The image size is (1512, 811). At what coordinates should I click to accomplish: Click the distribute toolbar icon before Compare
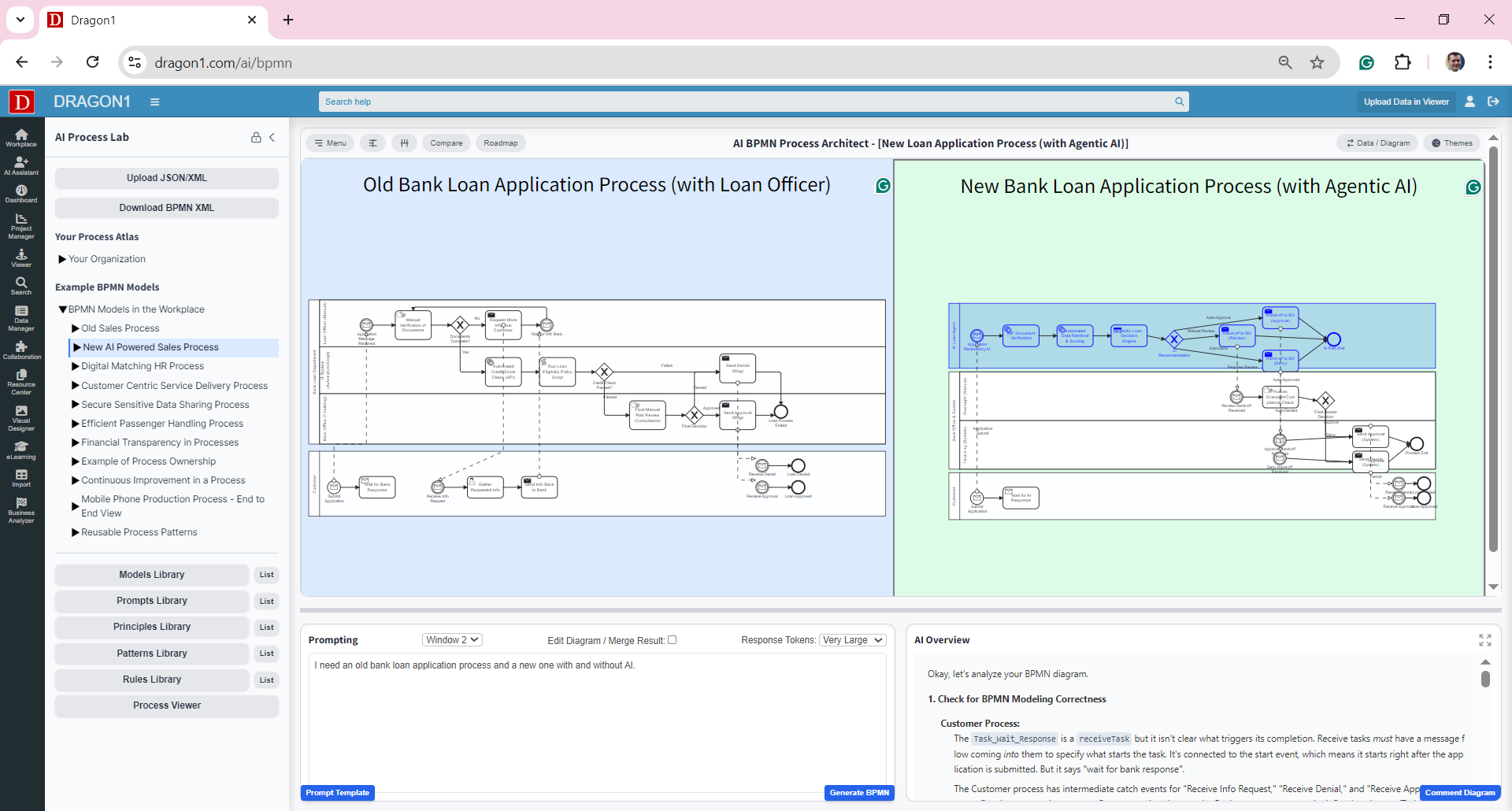(404, 143)
